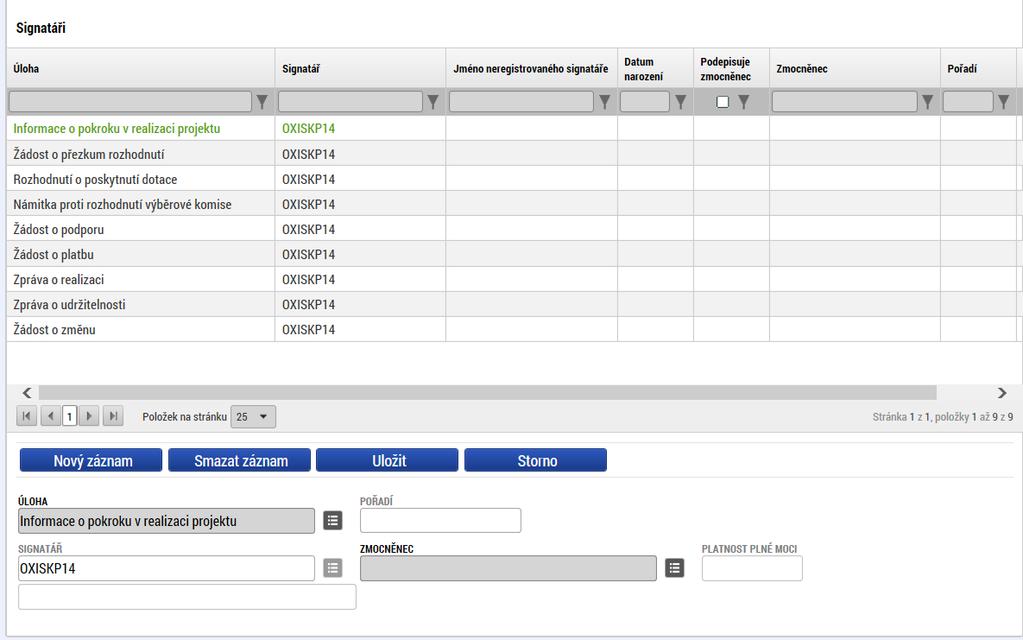Click right arrow of horizontal scrollbar

1002,393
